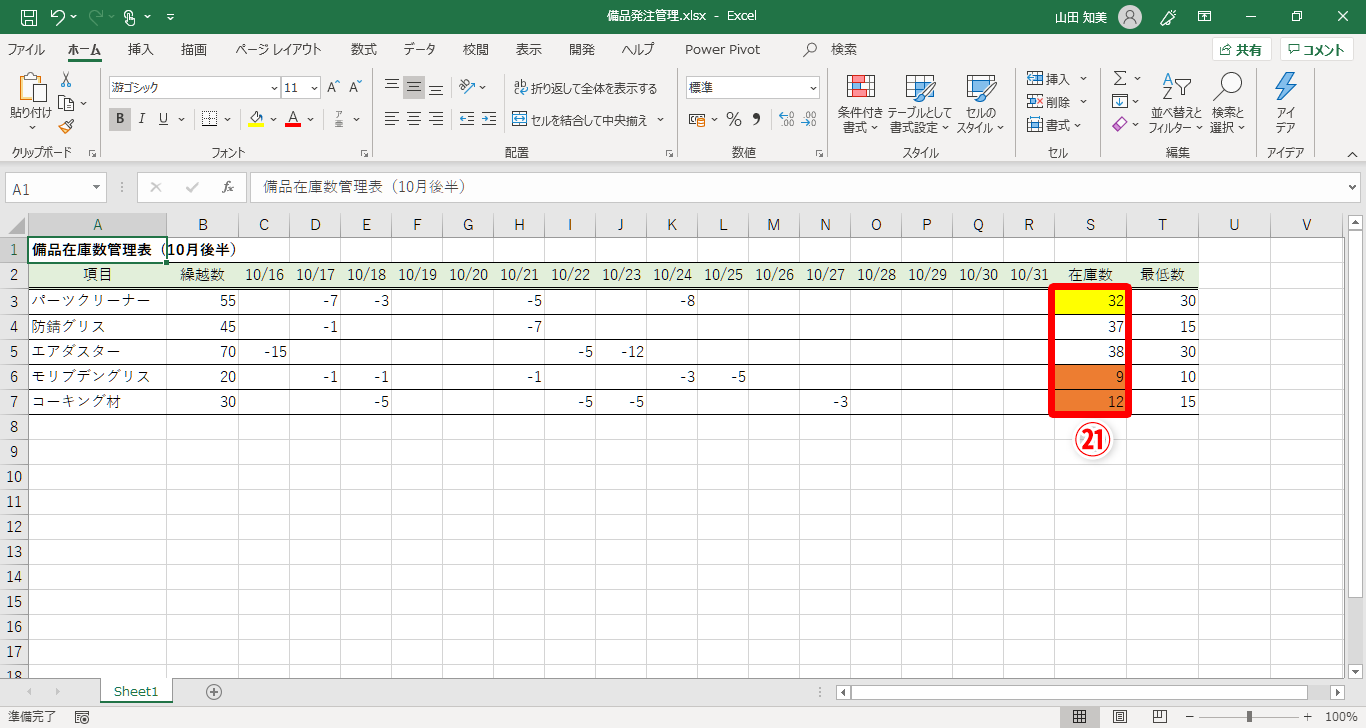The width and height of the screenshot is (1366, 728).
Task: Click the macro recording icon in status bar
Action: [82, 717]
